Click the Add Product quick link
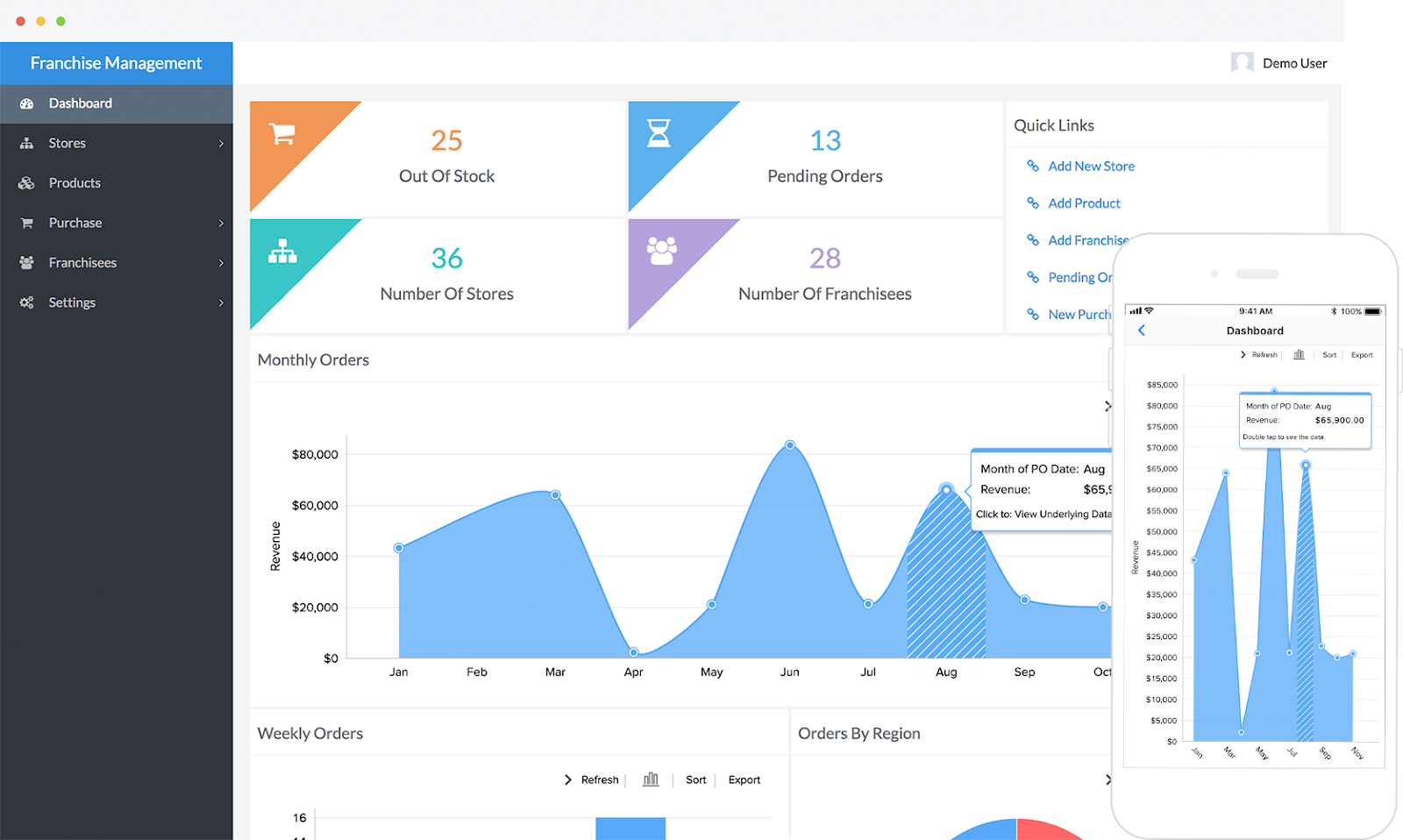Image resolution: width=1403 pixels, height=840 pixels. pos(1084,203)
